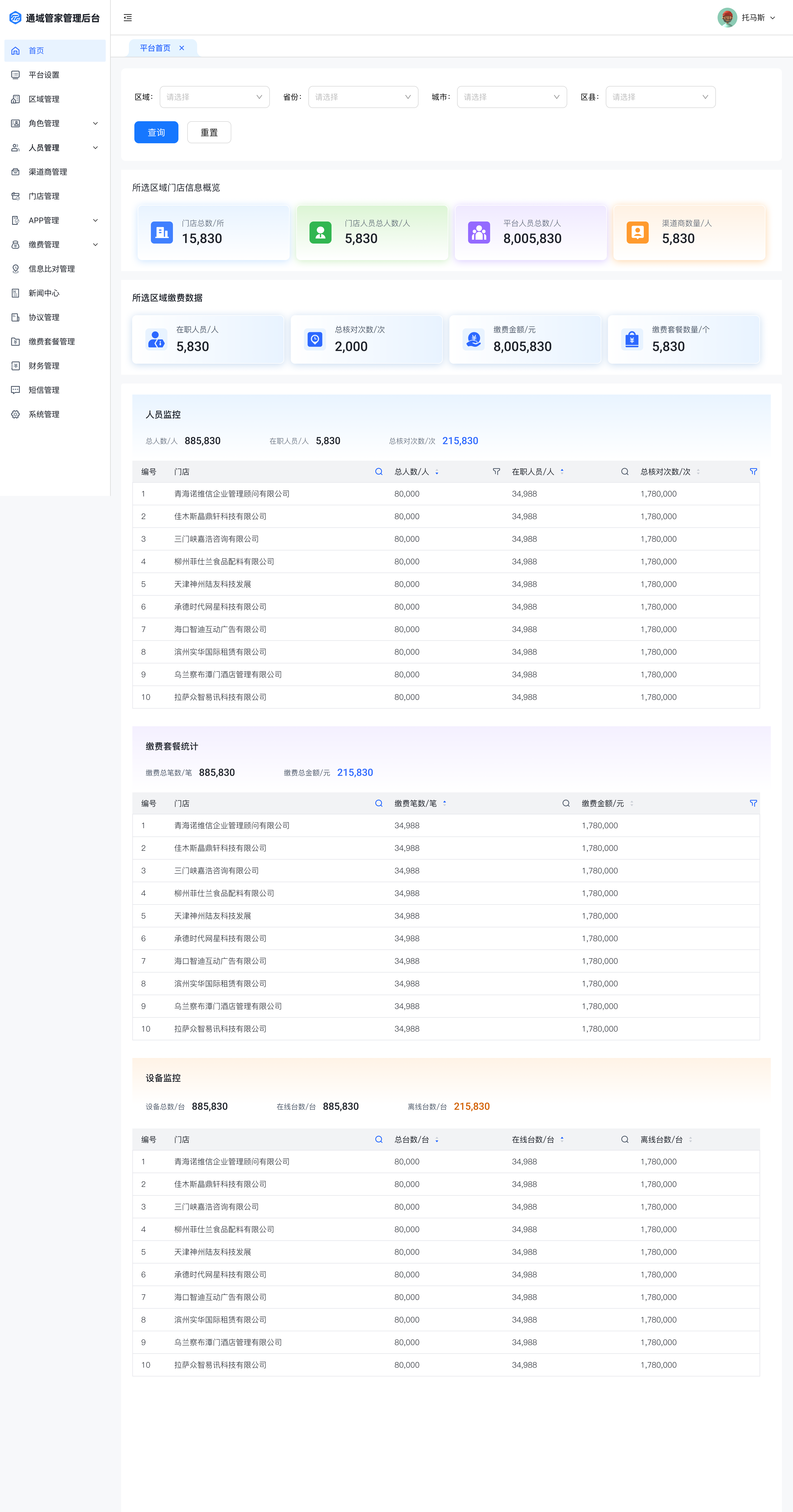793x1512 pixels.
Task: Click 拉萨众智易讯科技有限公司 in 设备监控 table
Action: pos(220,1365)
